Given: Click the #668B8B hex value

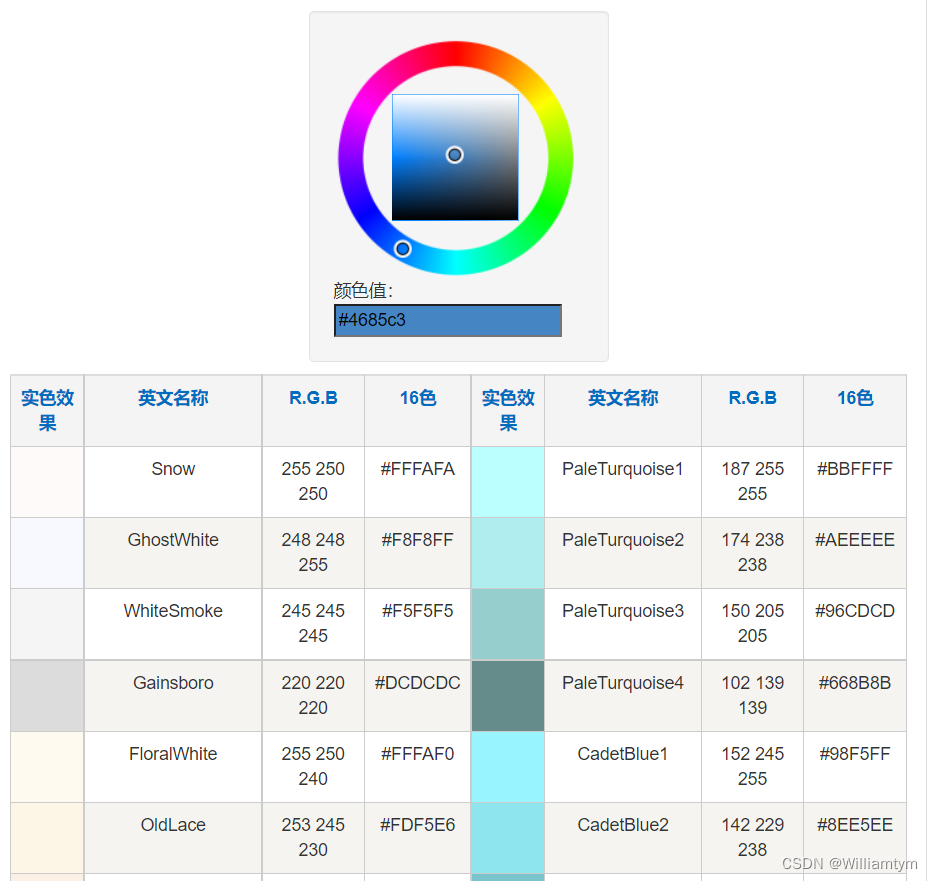Looking at the screenshot, I should (855, 683).
